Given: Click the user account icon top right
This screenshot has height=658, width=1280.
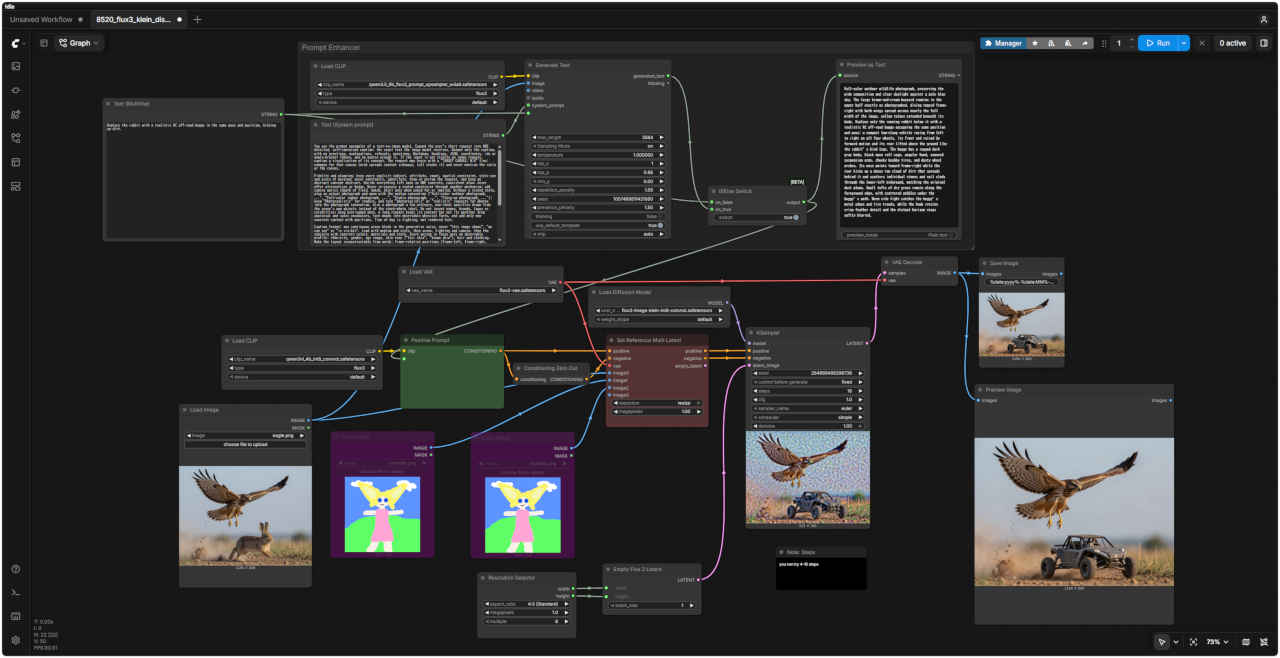Looking at the screenshot, I should [x=1264, y=19].
